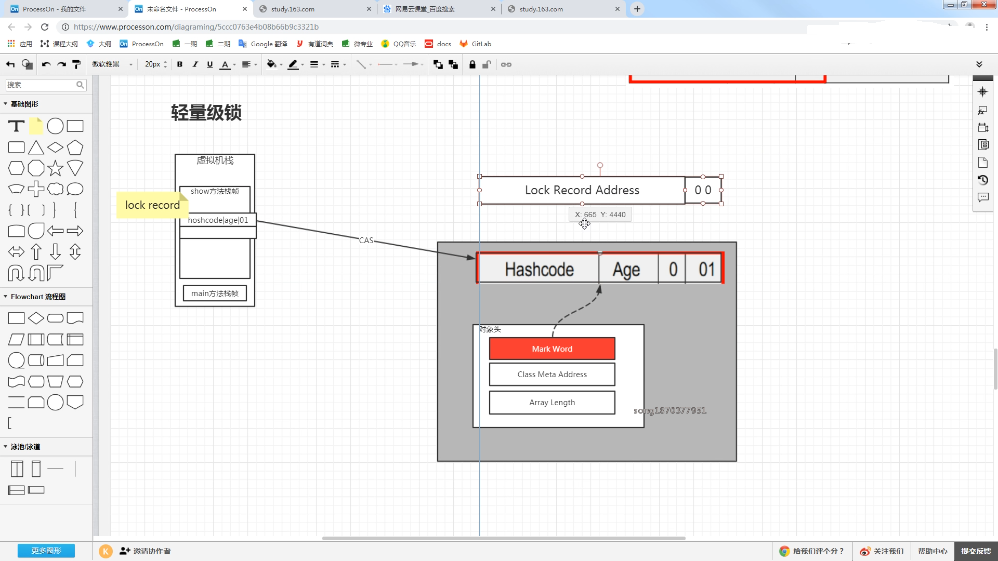Toggle italic text formatting

click(x=195, y=64)
